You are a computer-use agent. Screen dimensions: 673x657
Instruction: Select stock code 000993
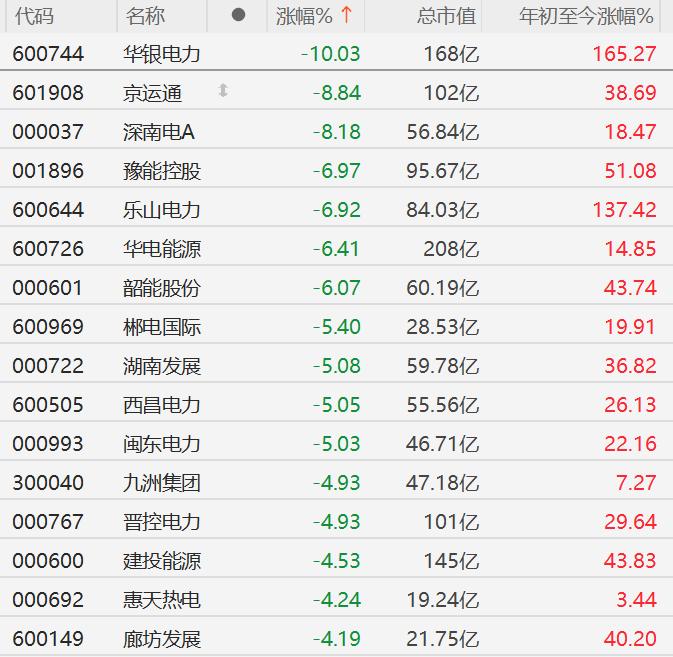[48, 444]
